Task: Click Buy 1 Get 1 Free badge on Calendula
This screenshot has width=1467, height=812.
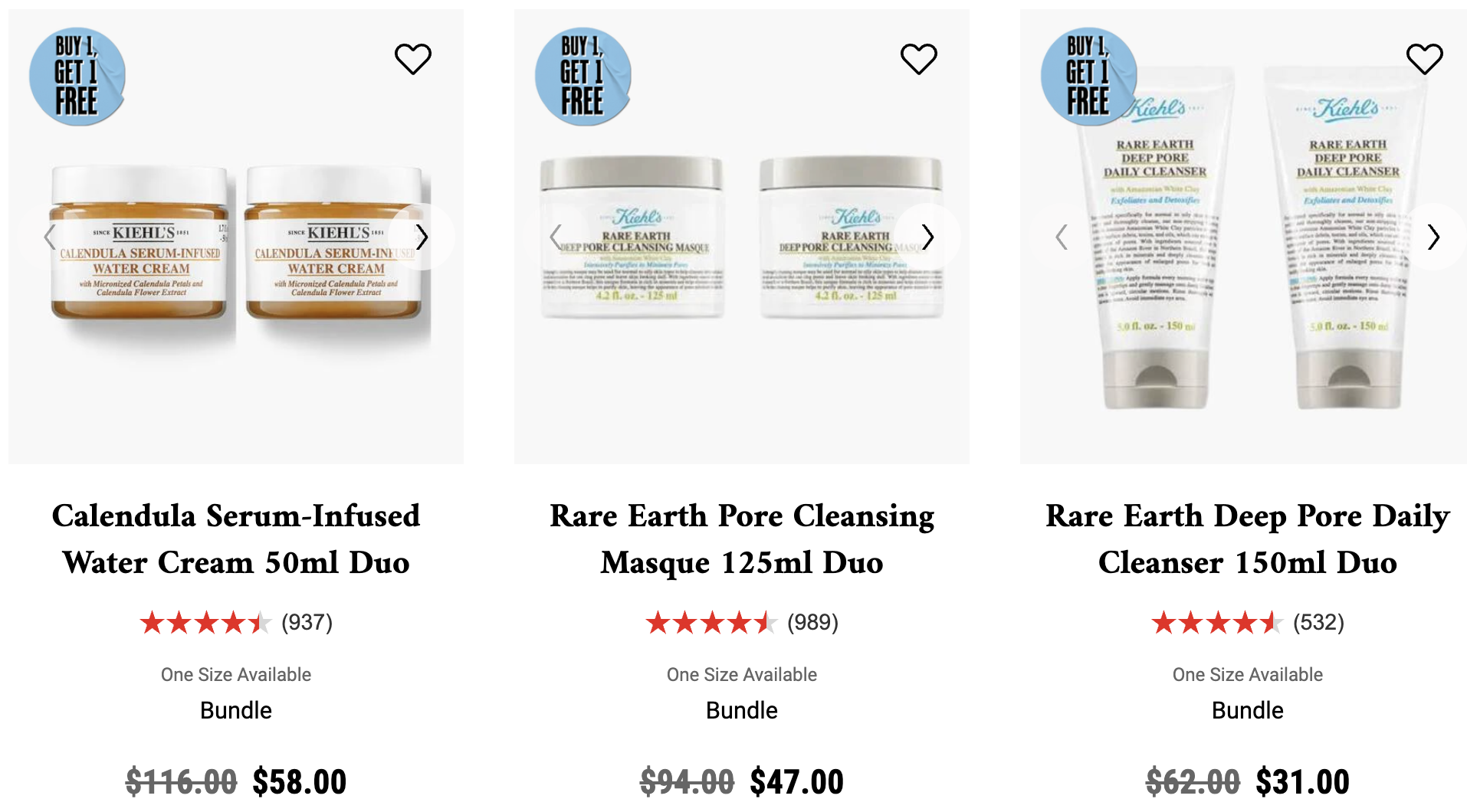Action: pyautogui.click(x=77, y=77)
